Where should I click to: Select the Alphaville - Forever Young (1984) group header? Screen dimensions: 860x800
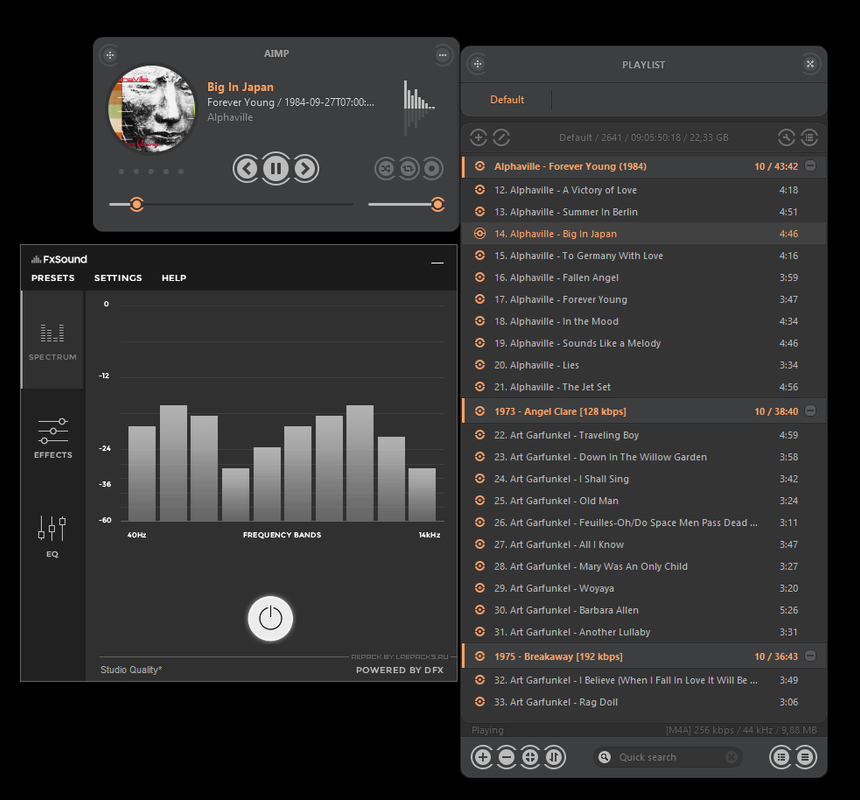click(644, 167)
